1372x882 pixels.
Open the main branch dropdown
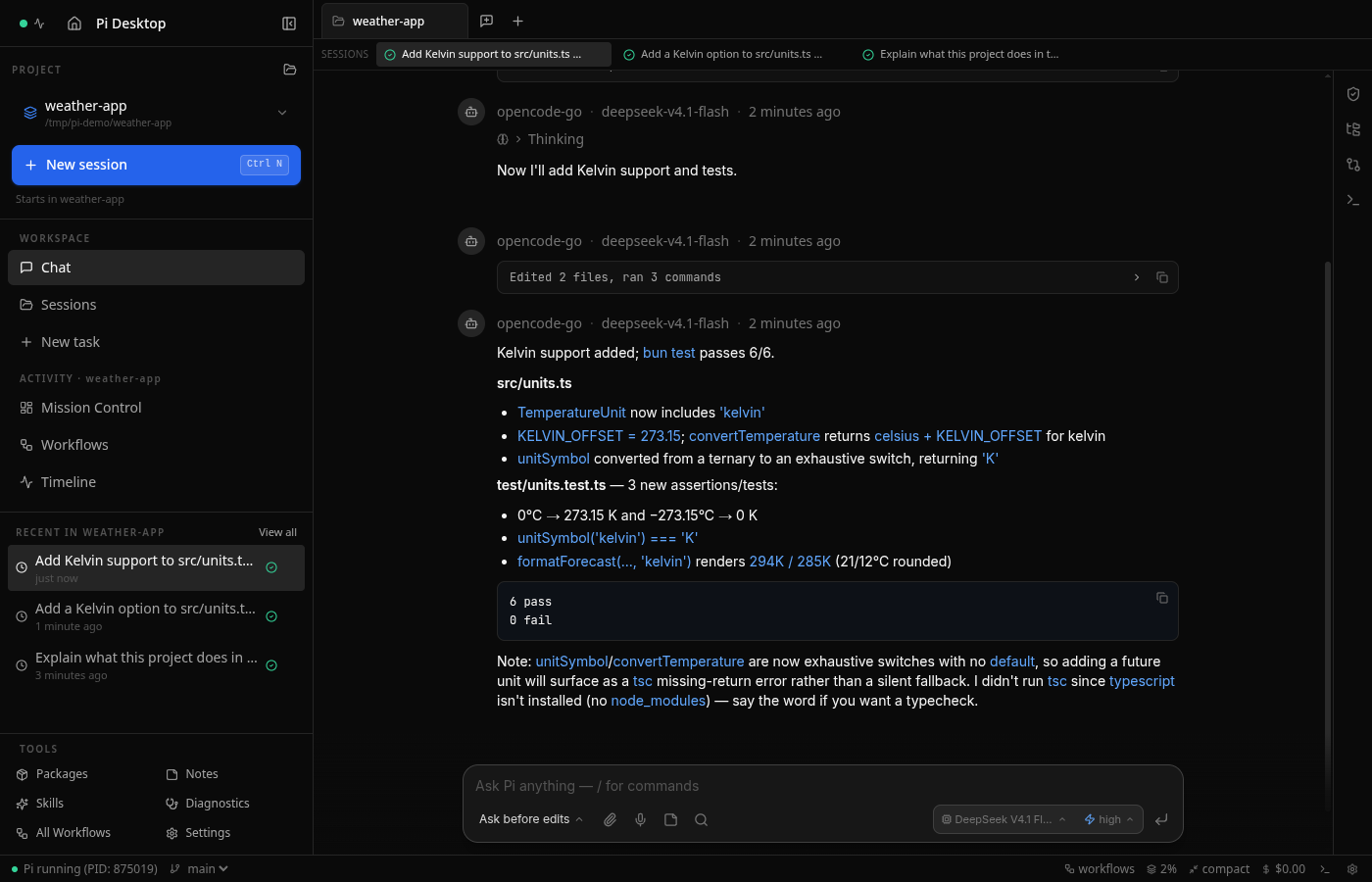[x=199, y=868]
